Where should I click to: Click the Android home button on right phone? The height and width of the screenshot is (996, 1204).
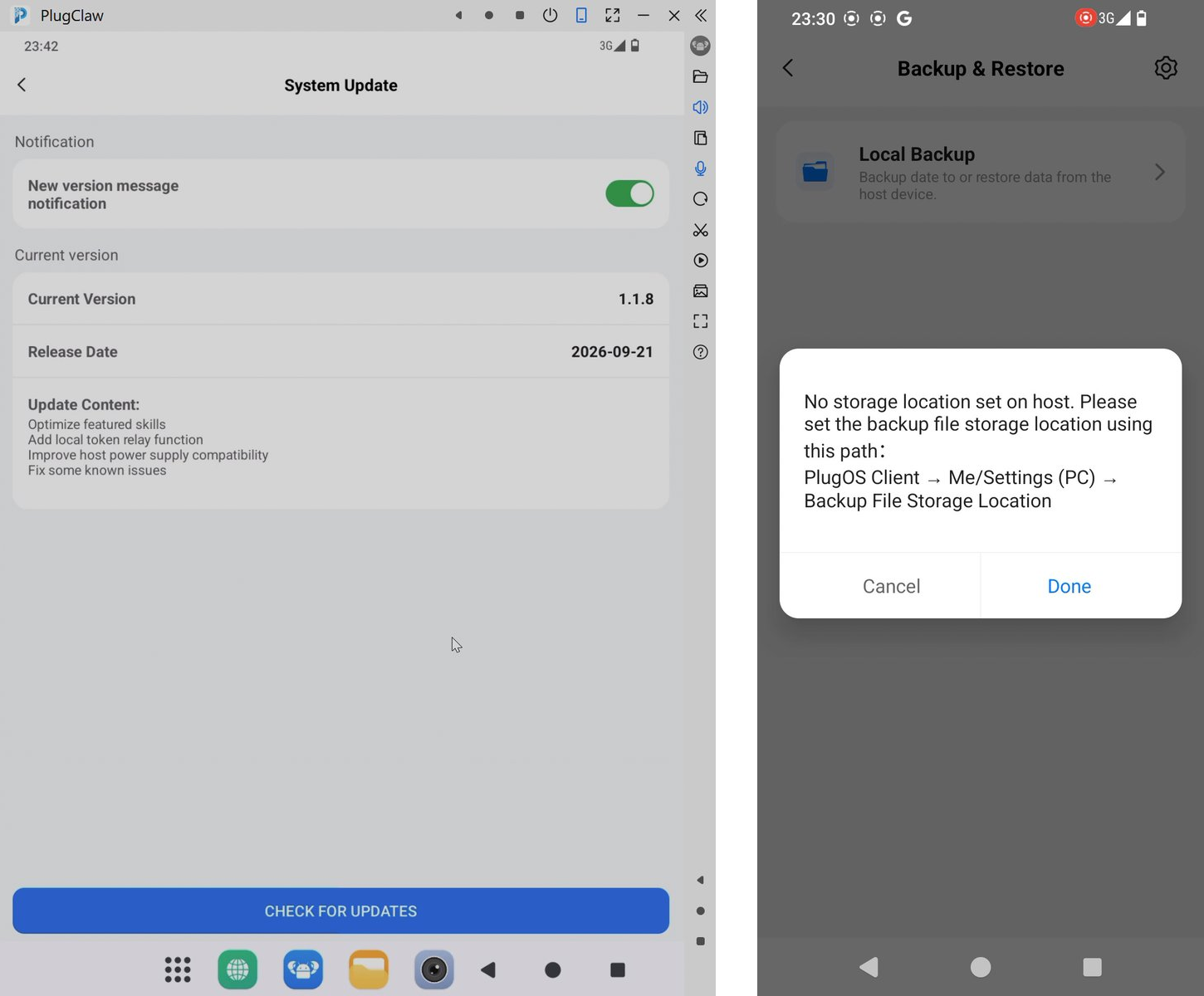click(x=981, y=967)
